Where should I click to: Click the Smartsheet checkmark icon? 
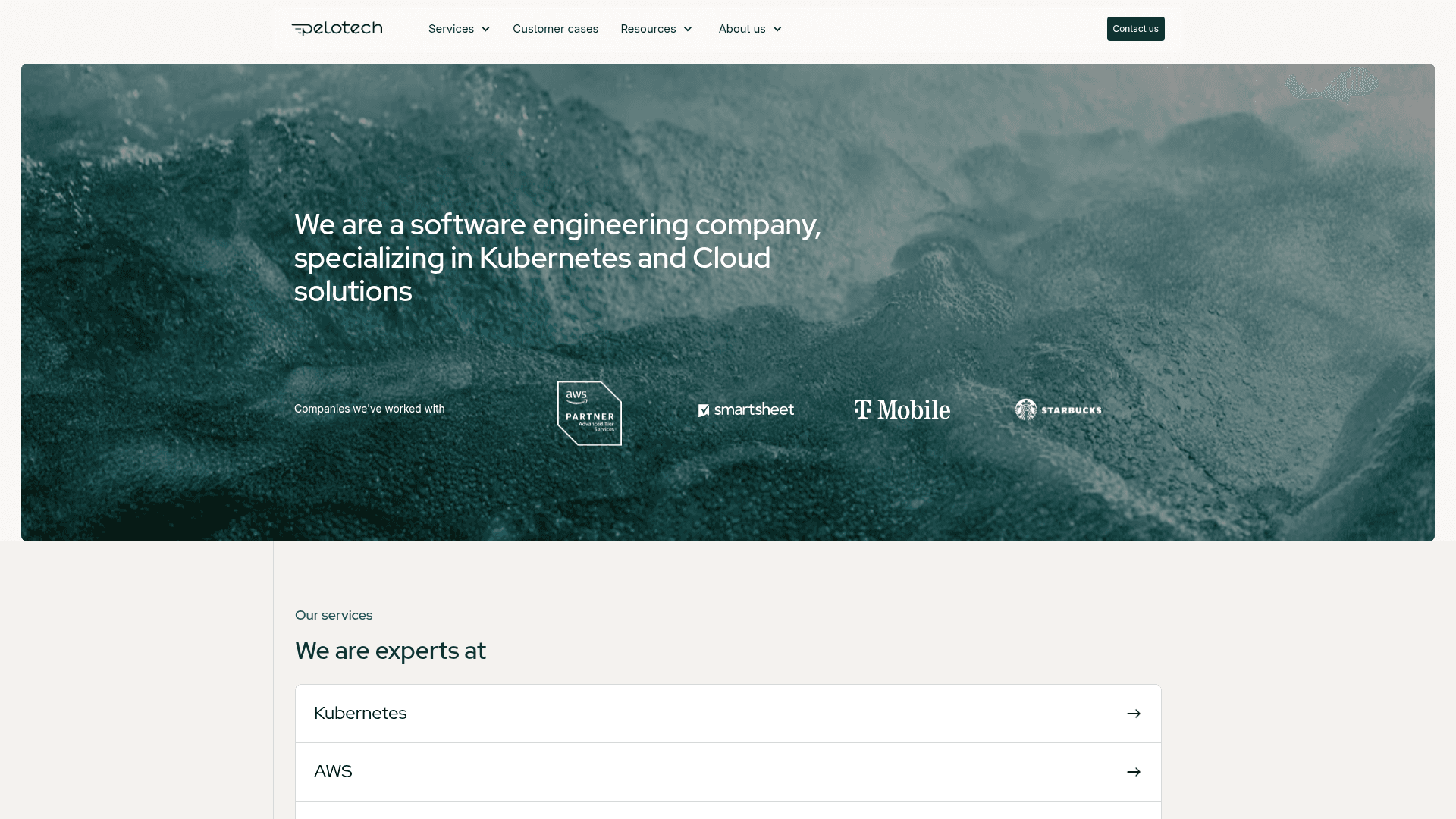(704, 409)
